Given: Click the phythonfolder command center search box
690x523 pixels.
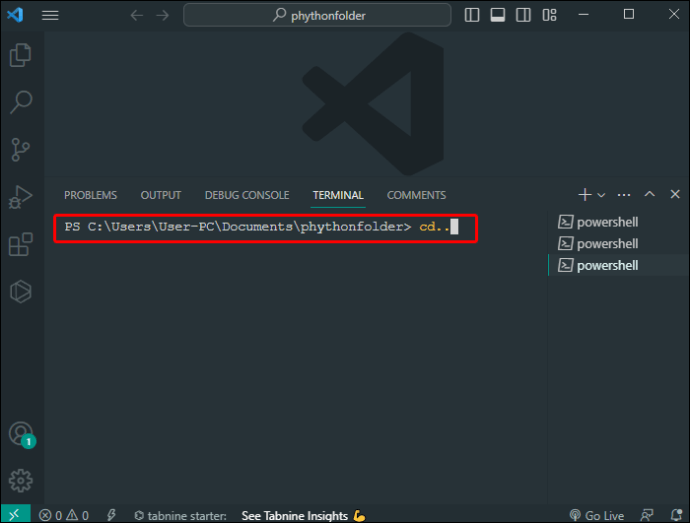Looking at the screenshot, I should click(x=317, y=15).
